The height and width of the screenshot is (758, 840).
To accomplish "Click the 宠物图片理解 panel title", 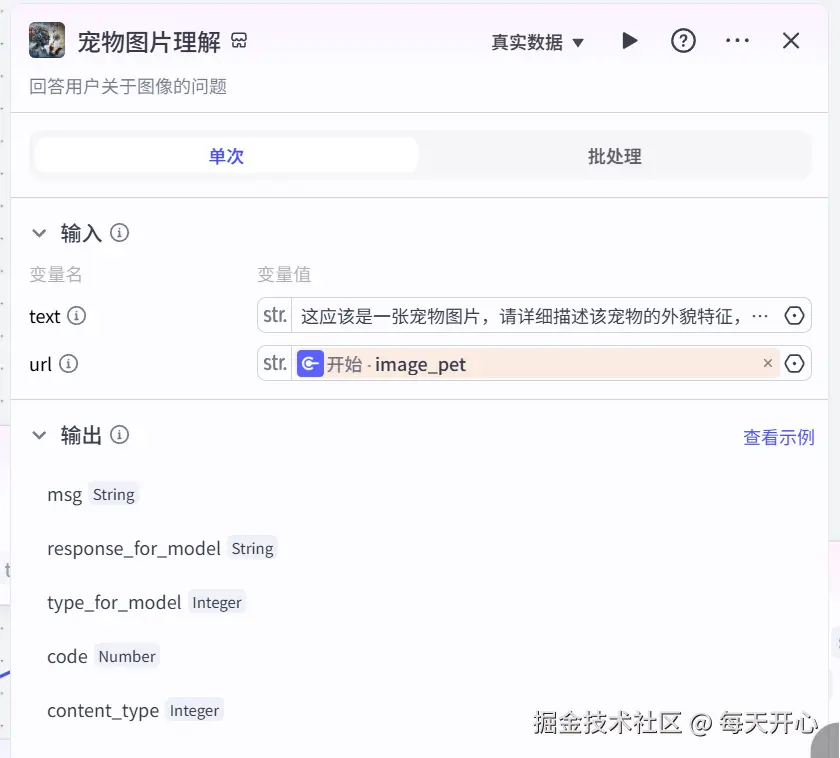I will tap(149, 42).
